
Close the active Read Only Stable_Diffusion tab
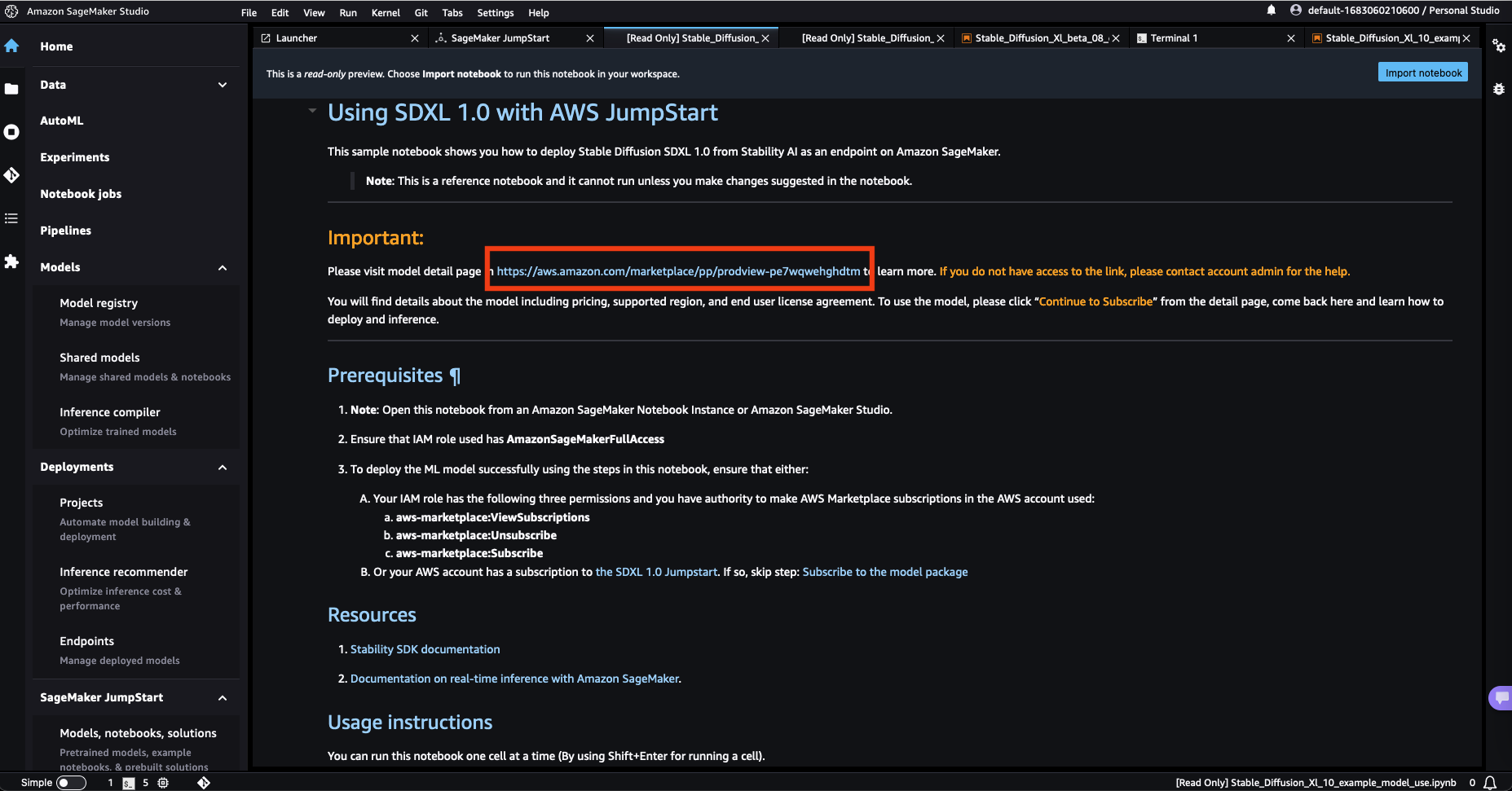765,38
